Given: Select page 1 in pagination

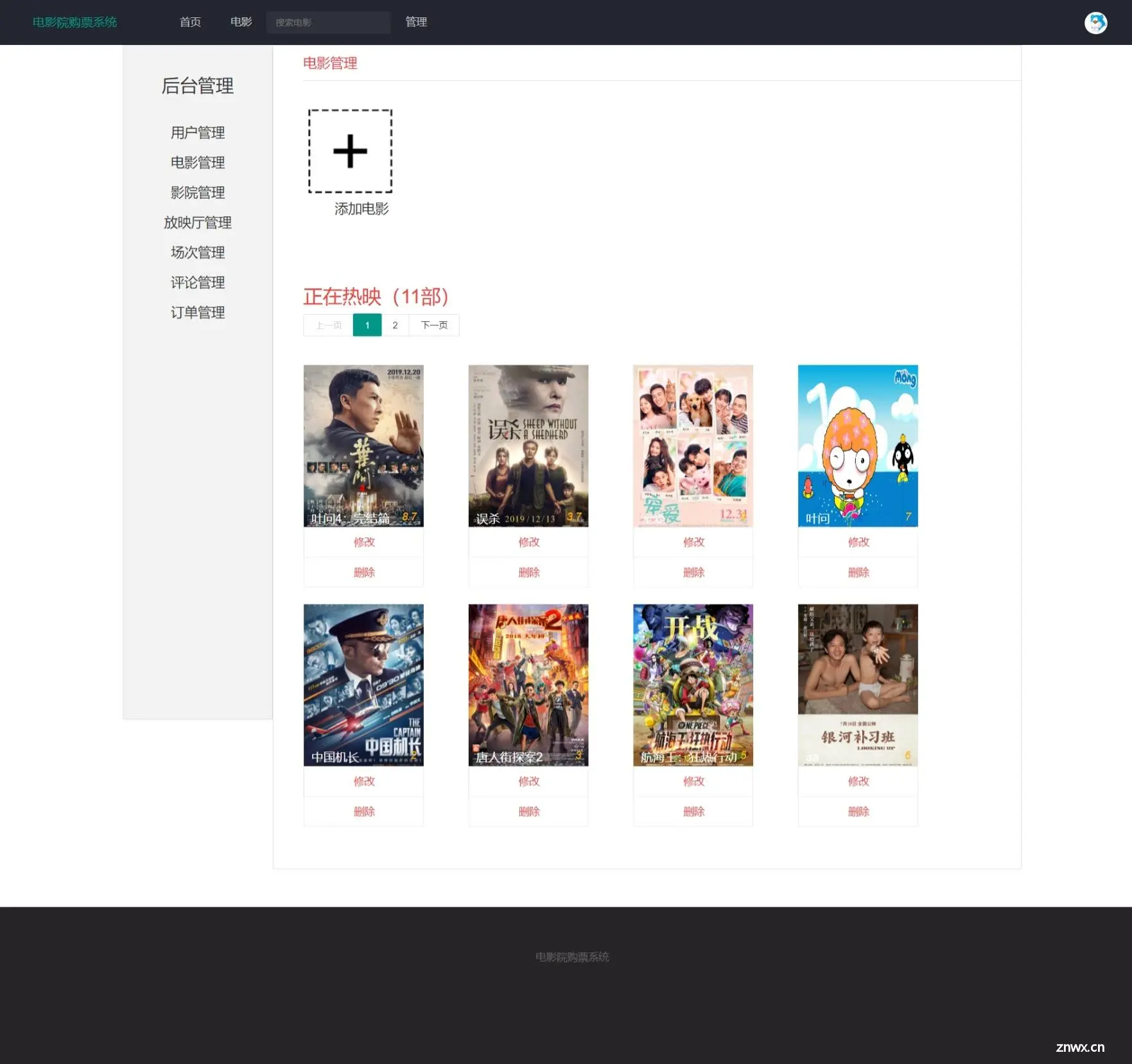Looking at the screenshot, I should click(367, 325).
